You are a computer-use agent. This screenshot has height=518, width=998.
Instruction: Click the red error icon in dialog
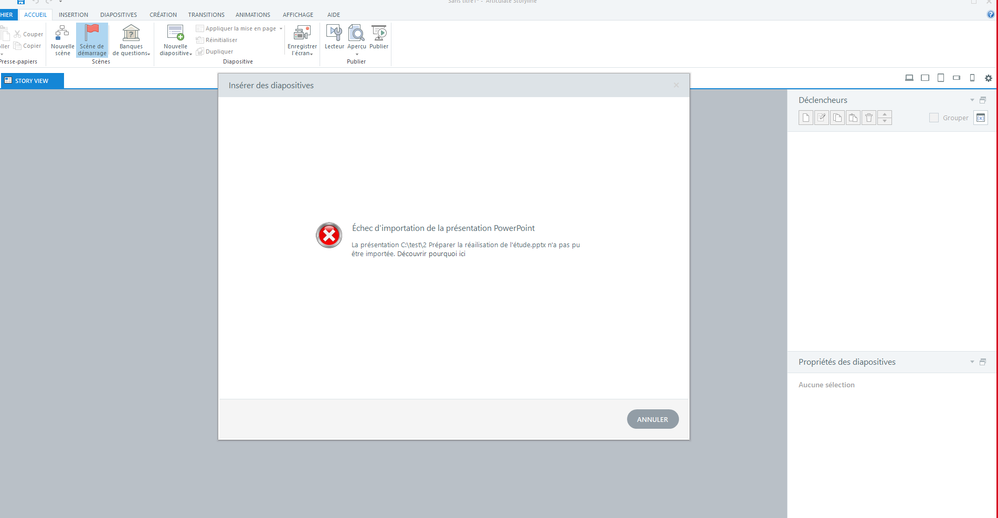coord(329,235)
